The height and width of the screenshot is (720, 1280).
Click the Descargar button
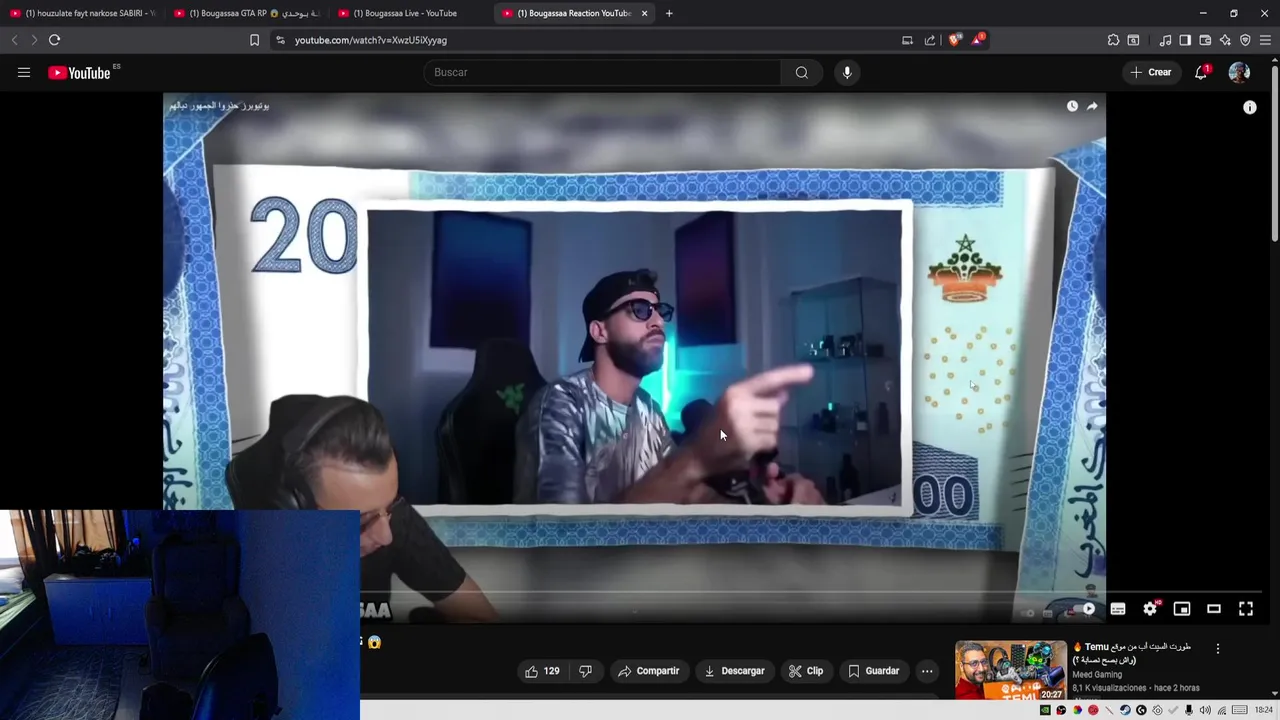(734, 671)
